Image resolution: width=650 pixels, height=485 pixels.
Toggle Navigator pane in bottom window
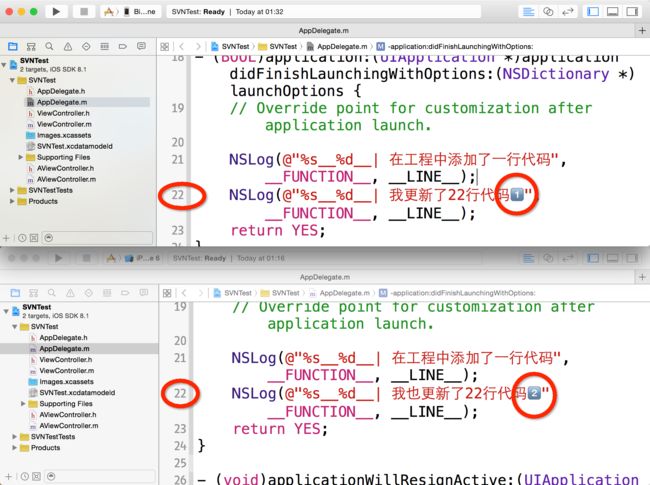coord(594,258)
